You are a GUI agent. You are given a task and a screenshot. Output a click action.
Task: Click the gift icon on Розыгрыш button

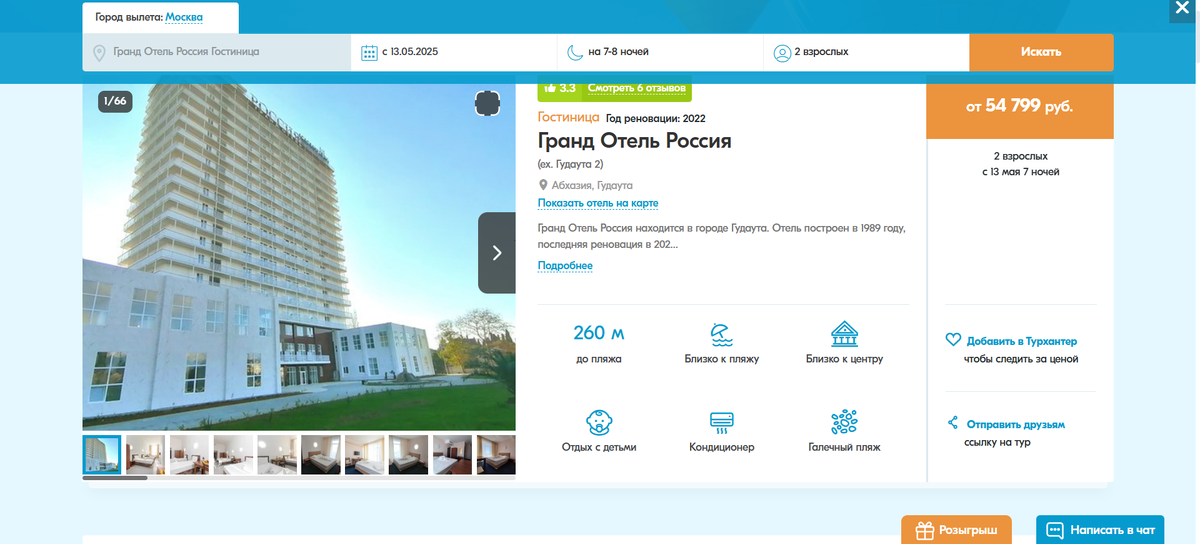pyautogui.click(x=925, y=530)
